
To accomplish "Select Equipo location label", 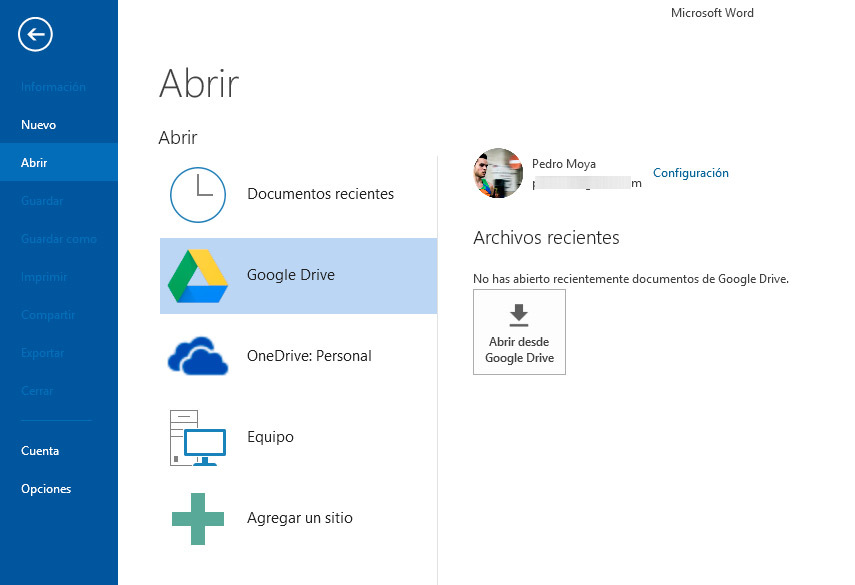I will 270,437.
